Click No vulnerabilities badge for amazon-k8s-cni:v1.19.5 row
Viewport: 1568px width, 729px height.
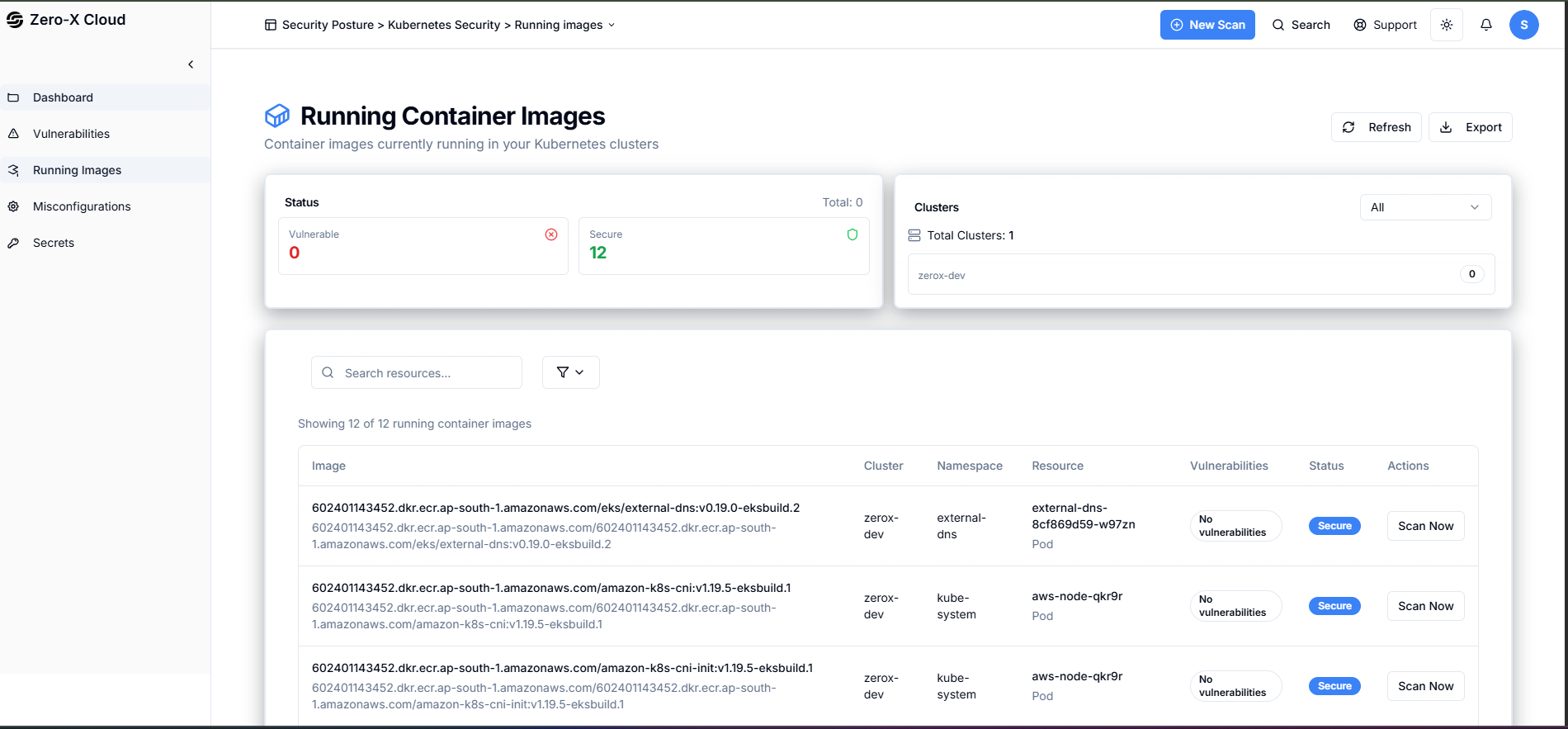(1235, 606)
